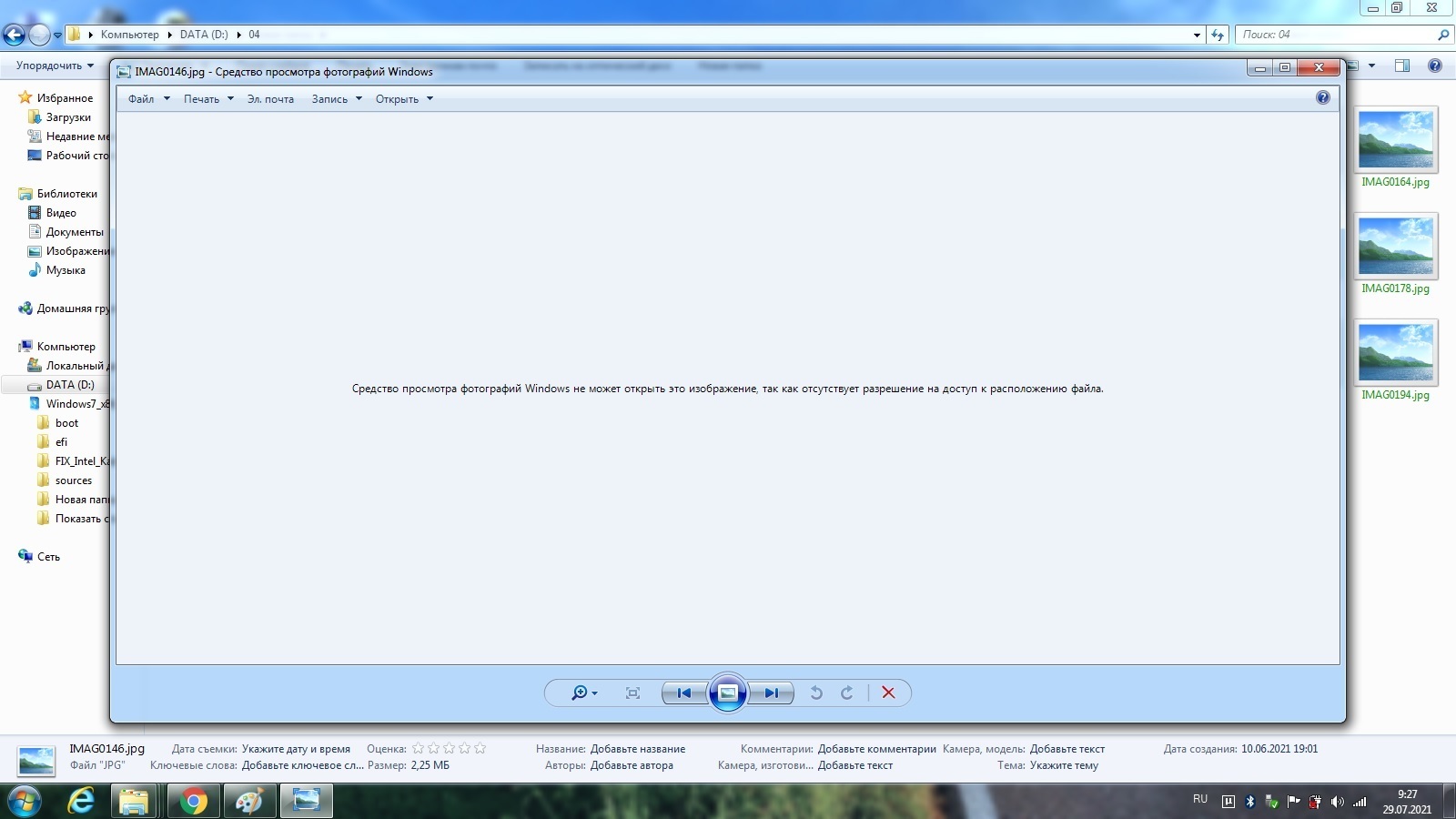Toggle the Explorer preview pane icon
This screenshot has width=1456, height=819.
[1402, 66]
